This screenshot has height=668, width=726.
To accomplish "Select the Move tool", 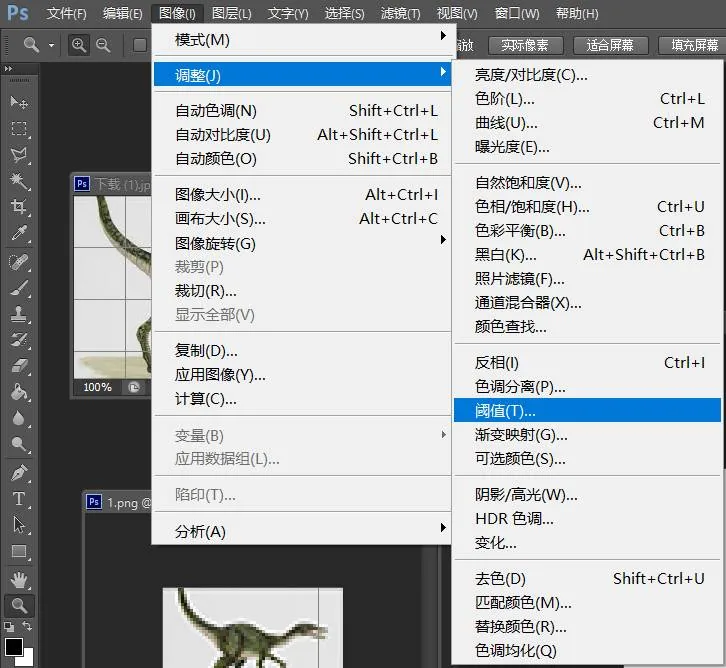I will 19,102.
